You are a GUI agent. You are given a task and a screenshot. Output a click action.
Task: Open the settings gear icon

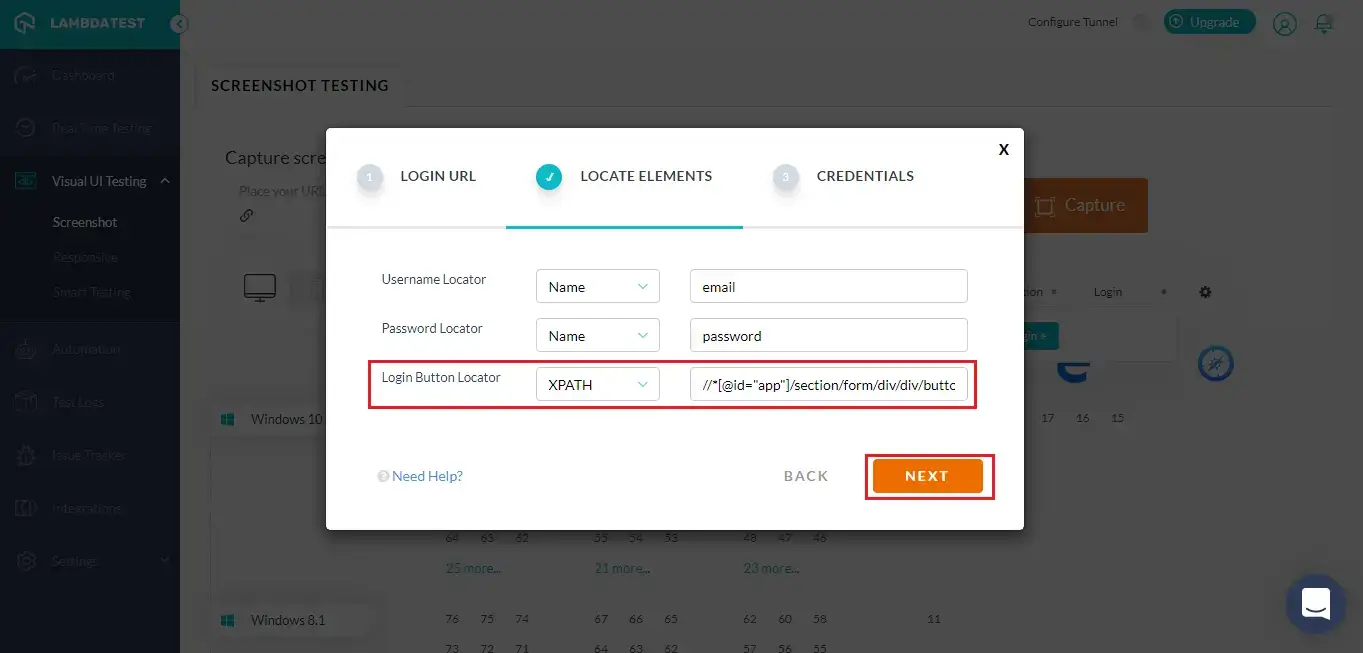coord(1205,292)
